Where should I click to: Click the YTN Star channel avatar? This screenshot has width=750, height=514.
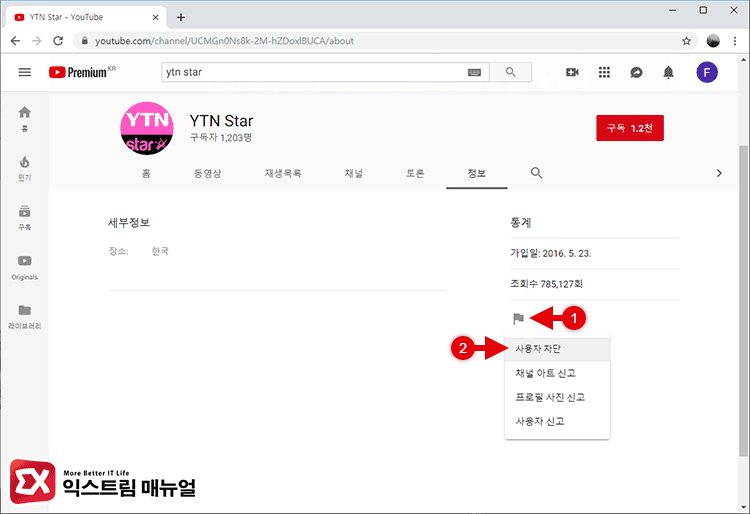click(146, 128)
